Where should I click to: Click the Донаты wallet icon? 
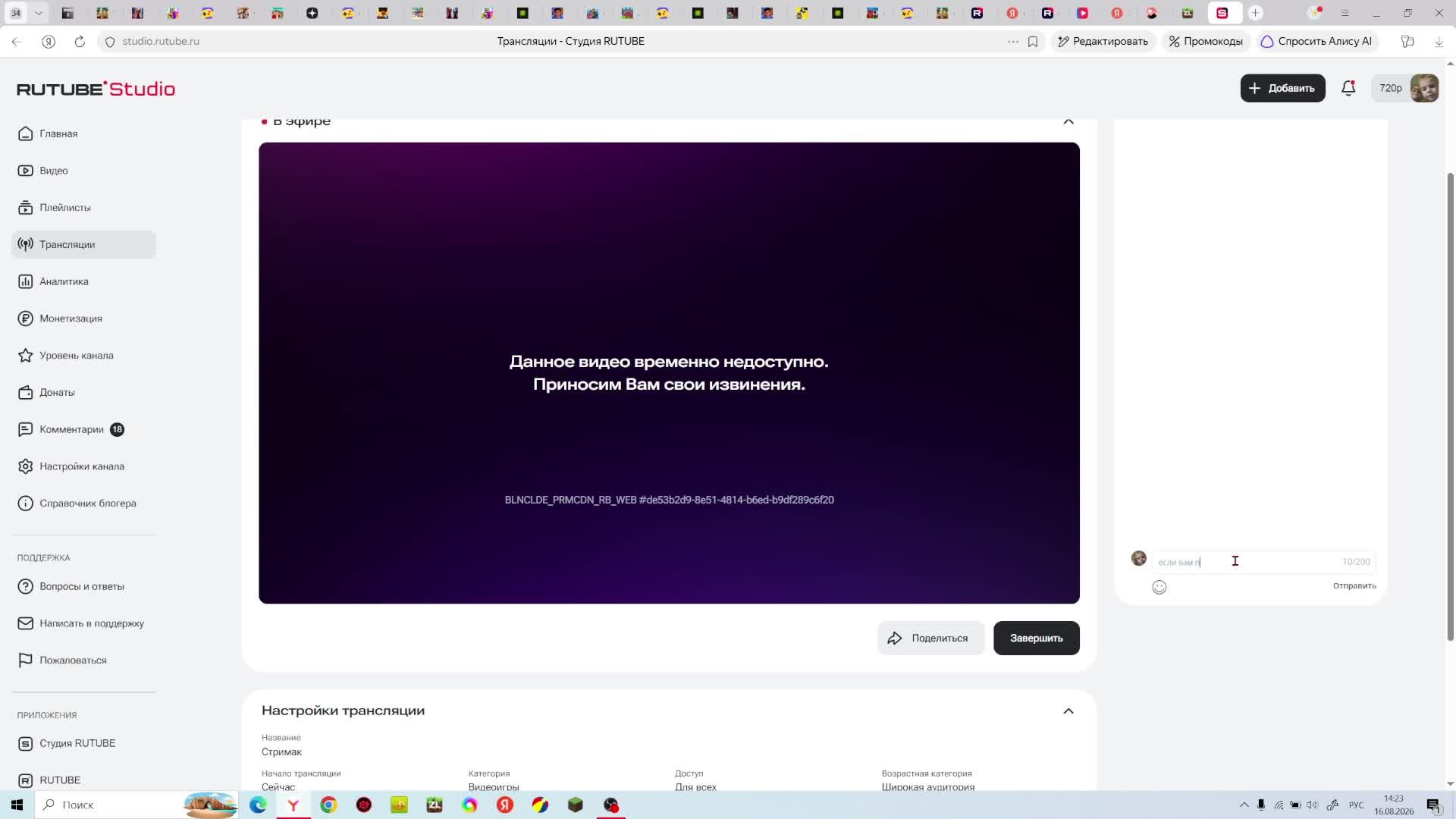click(25, 392)
